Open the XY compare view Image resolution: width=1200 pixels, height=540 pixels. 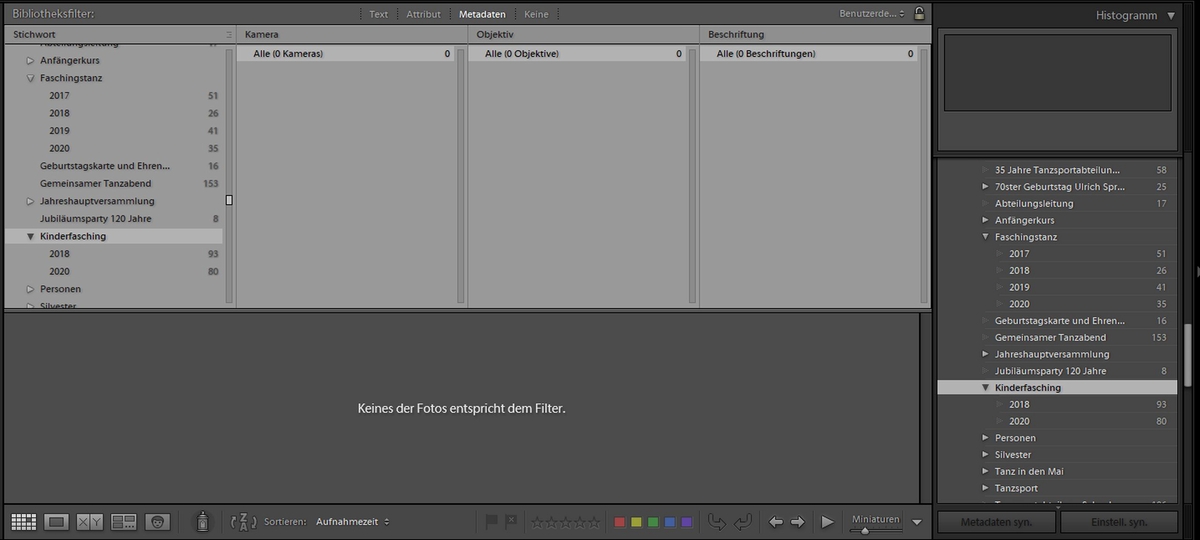click(x=90, y=522)
